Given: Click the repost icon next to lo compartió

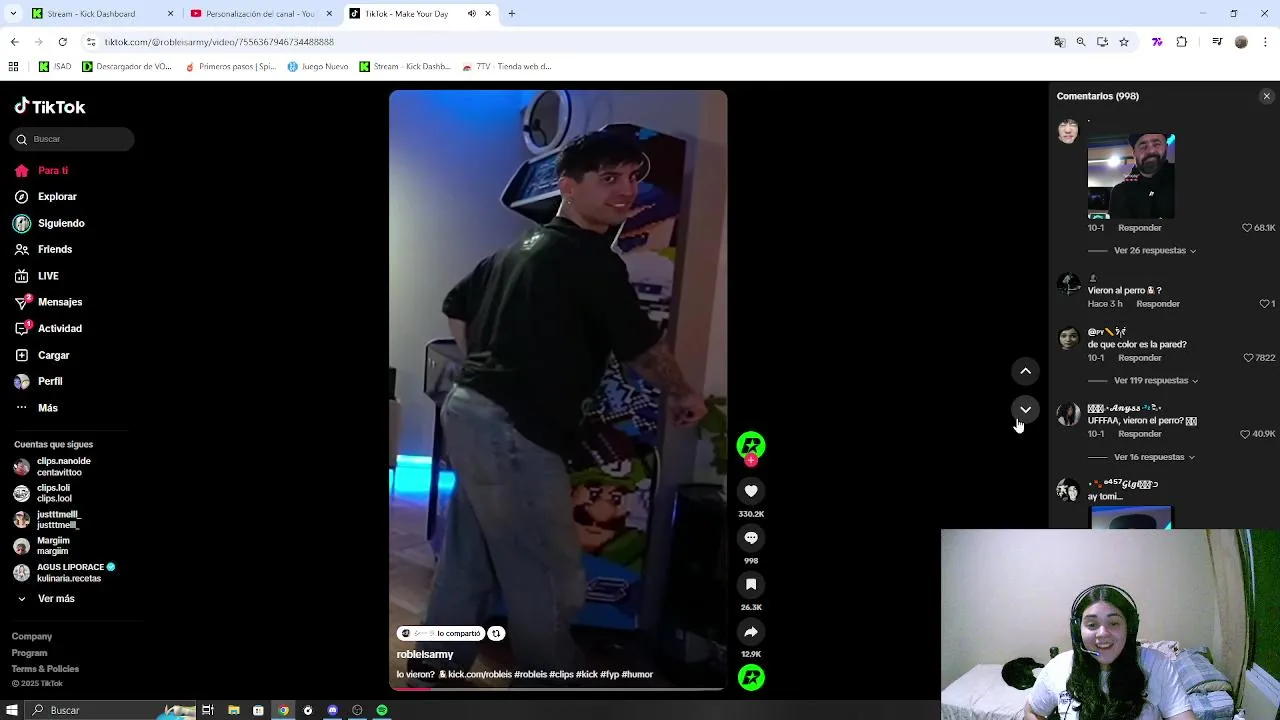Looking at the screenshot, I should 496,633.
